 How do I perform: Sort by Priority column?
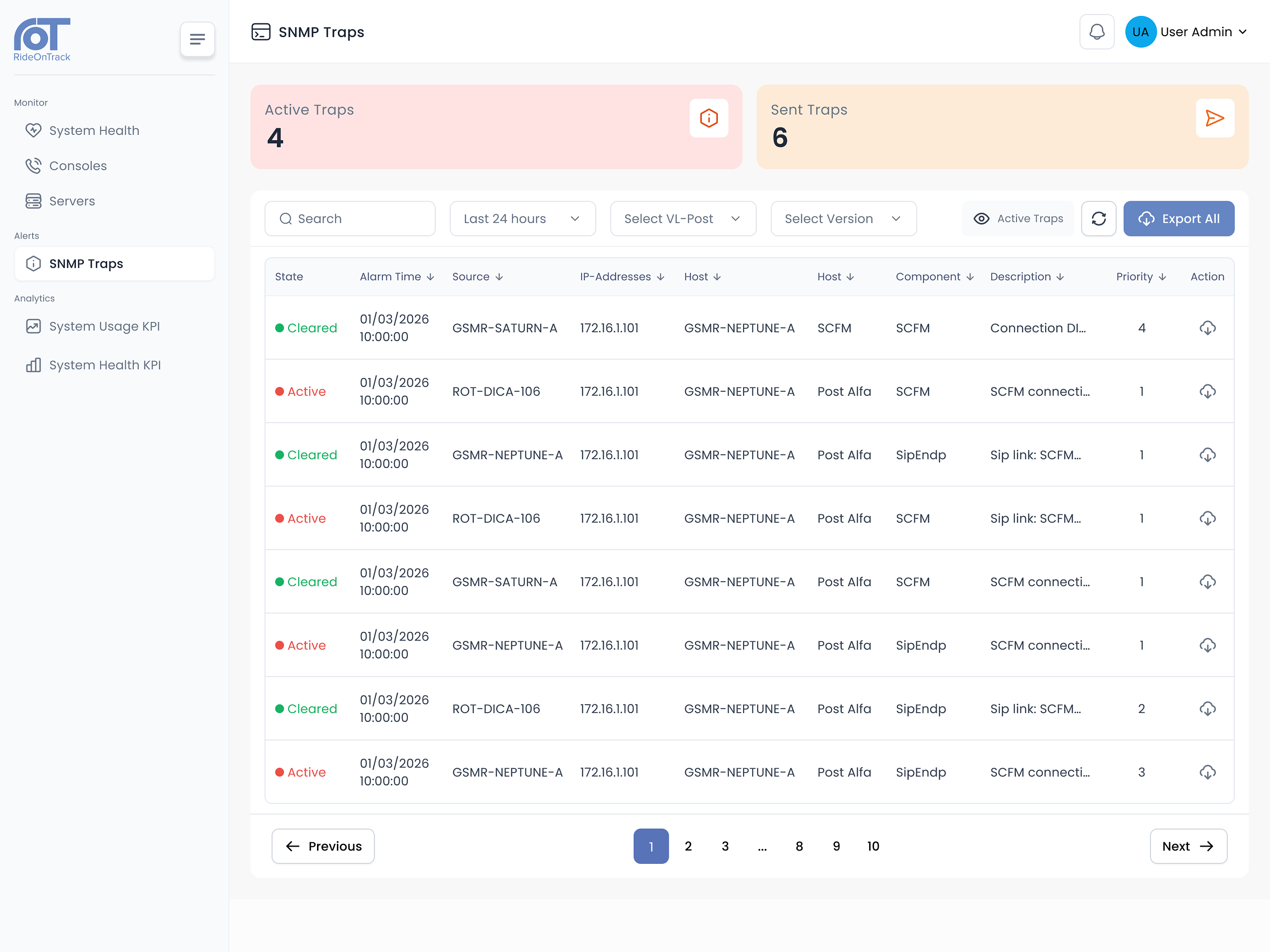1141,277
